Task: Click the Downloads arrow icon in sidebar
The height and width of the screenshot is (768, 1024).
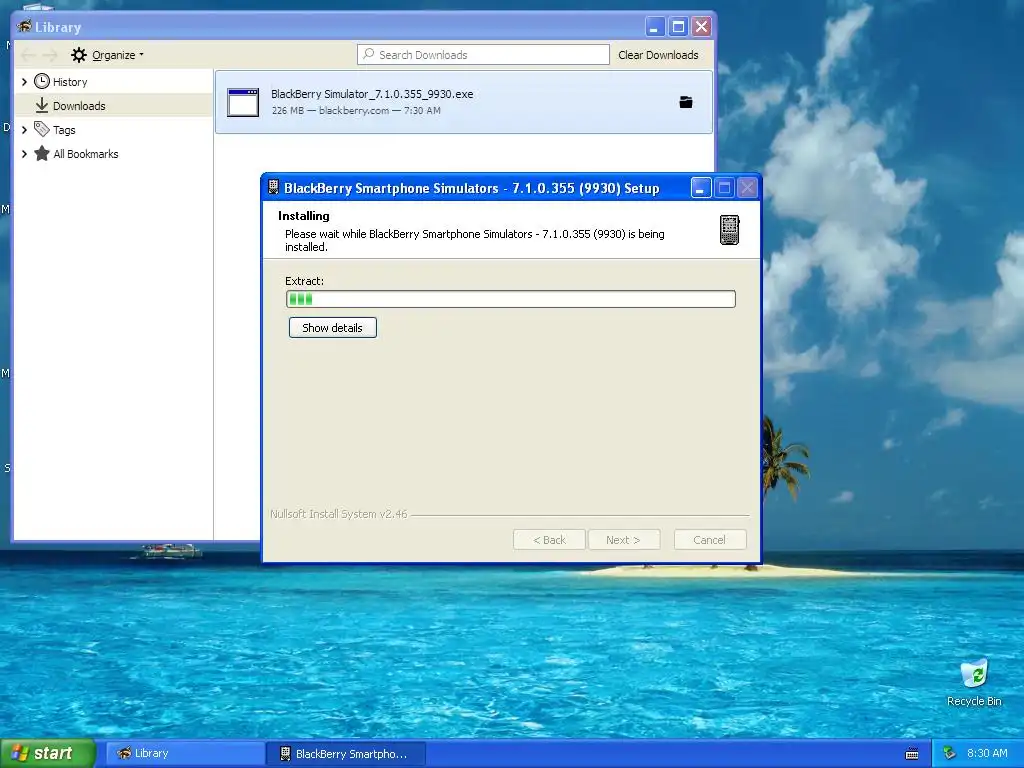Action: [x=42, y=105]
